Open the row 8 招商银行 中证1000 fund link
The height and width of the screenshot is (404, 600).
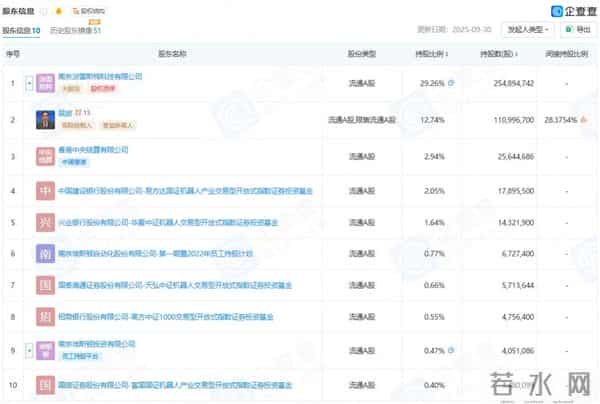coord(166,317)
